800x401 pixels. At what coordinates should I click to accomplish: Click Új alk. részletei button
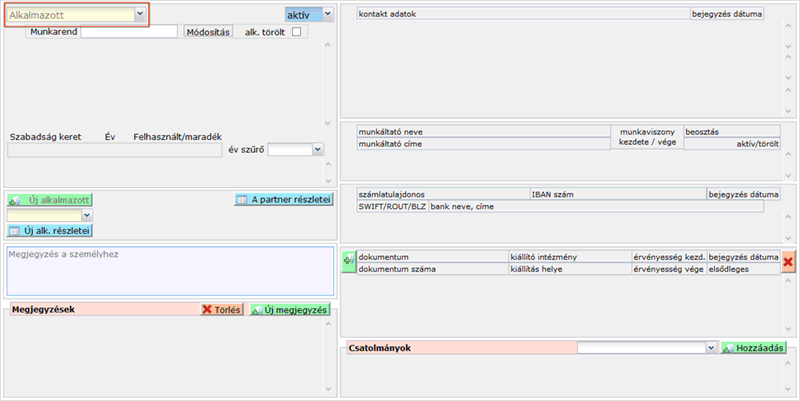click(49, 231)
